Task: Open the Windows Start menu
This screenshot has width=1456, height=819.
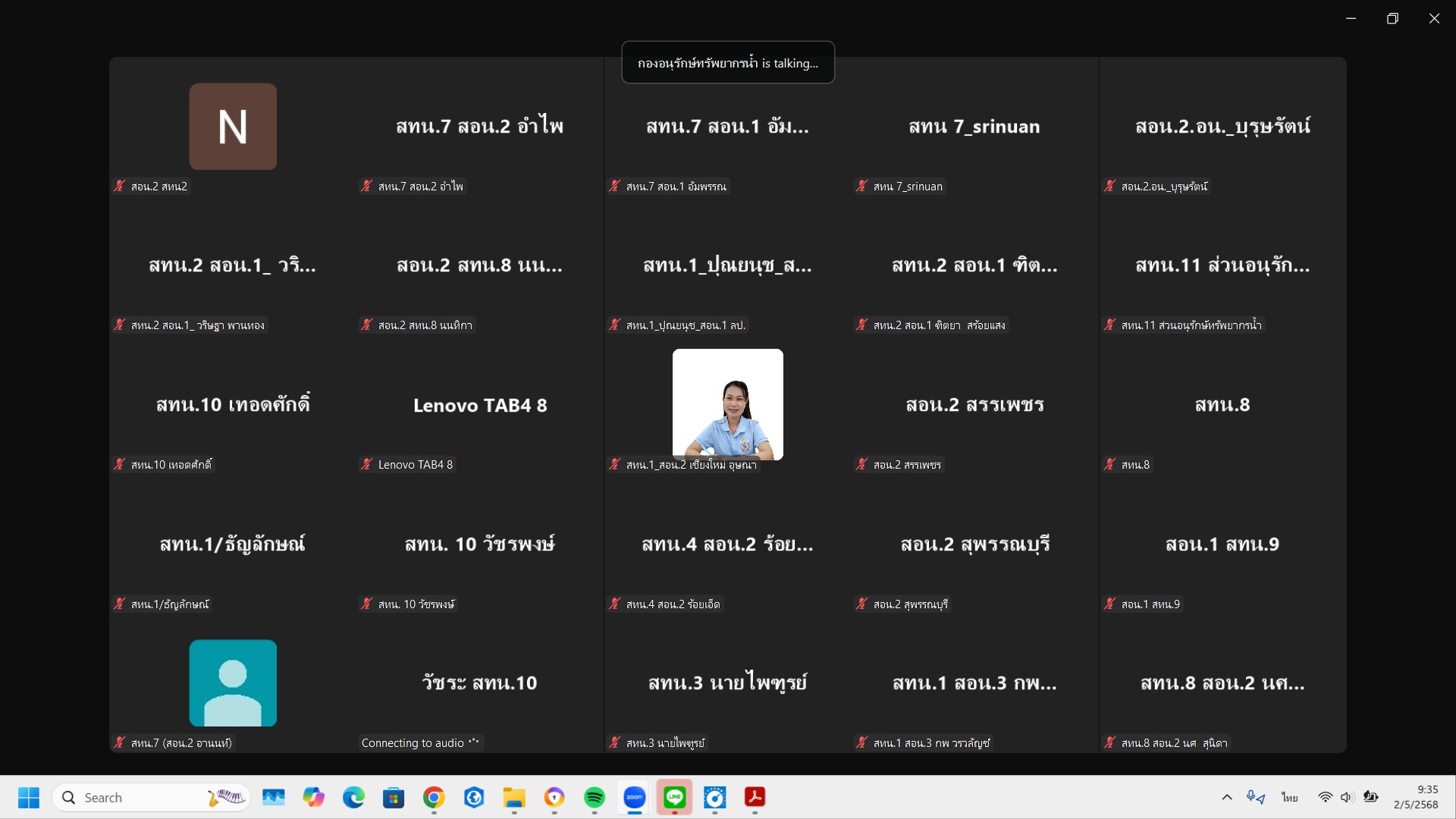Action: (x=29, y=798)
